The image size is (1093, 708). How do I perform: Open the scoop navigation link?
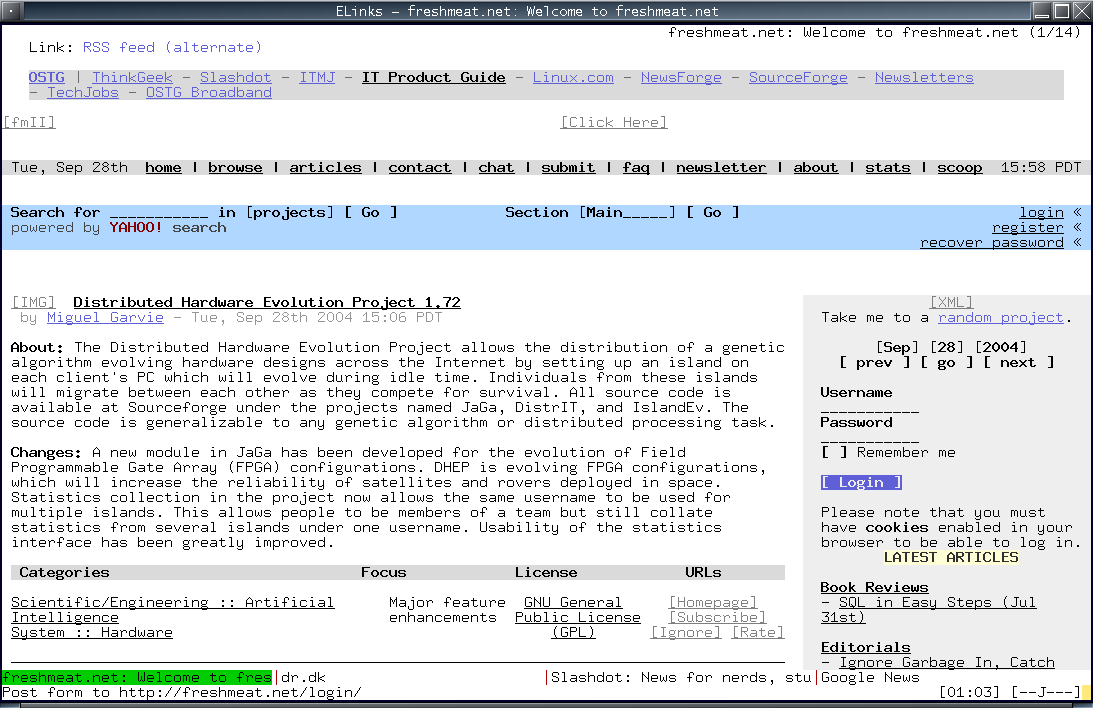(x=960, y=168)
